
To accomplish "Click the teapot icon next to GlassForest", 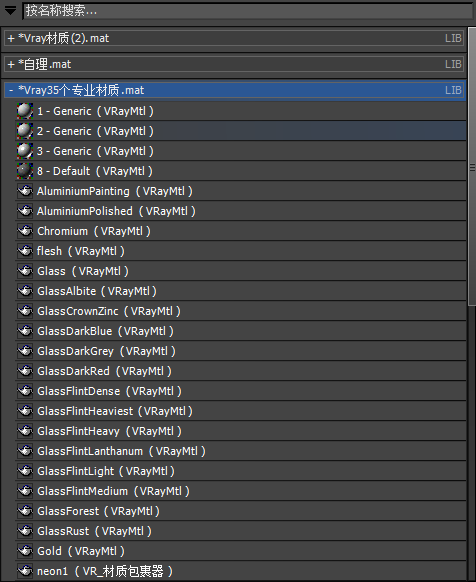I will (25, 512).
